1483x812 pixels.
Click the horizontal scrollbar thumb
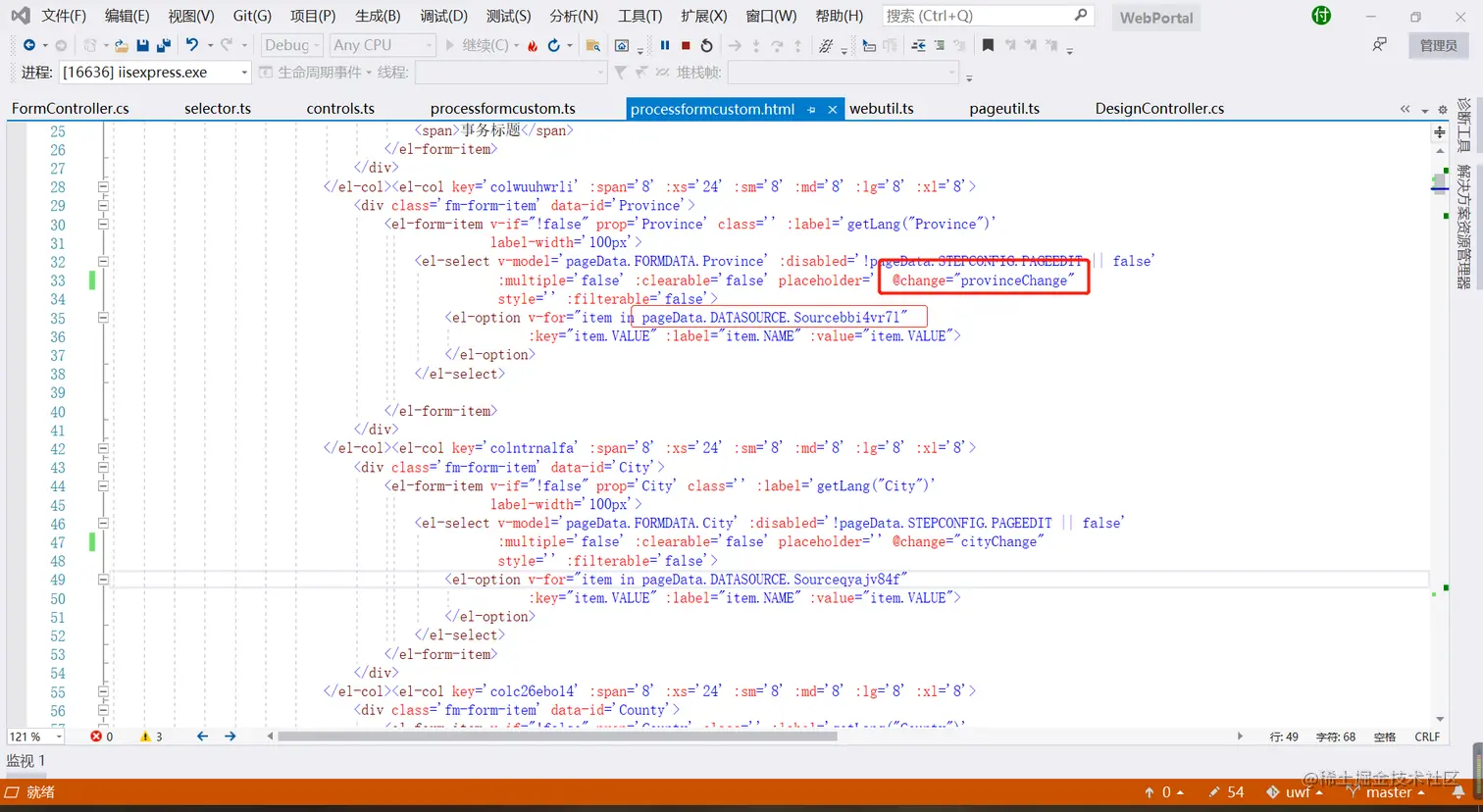[x=557, y=736]
